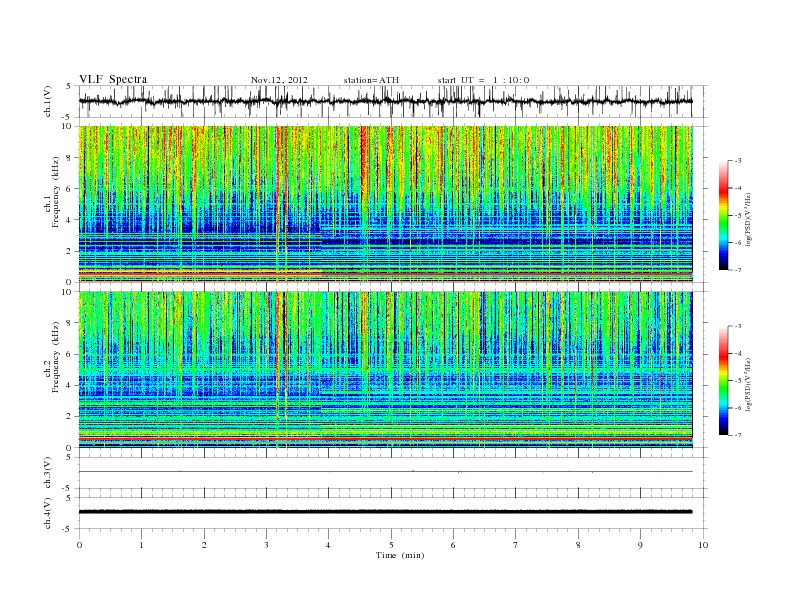The height and width of the screenshot is (612, 792).
Task: Click the "ch.4(V)" axis label
Action: tap(48, 513)
